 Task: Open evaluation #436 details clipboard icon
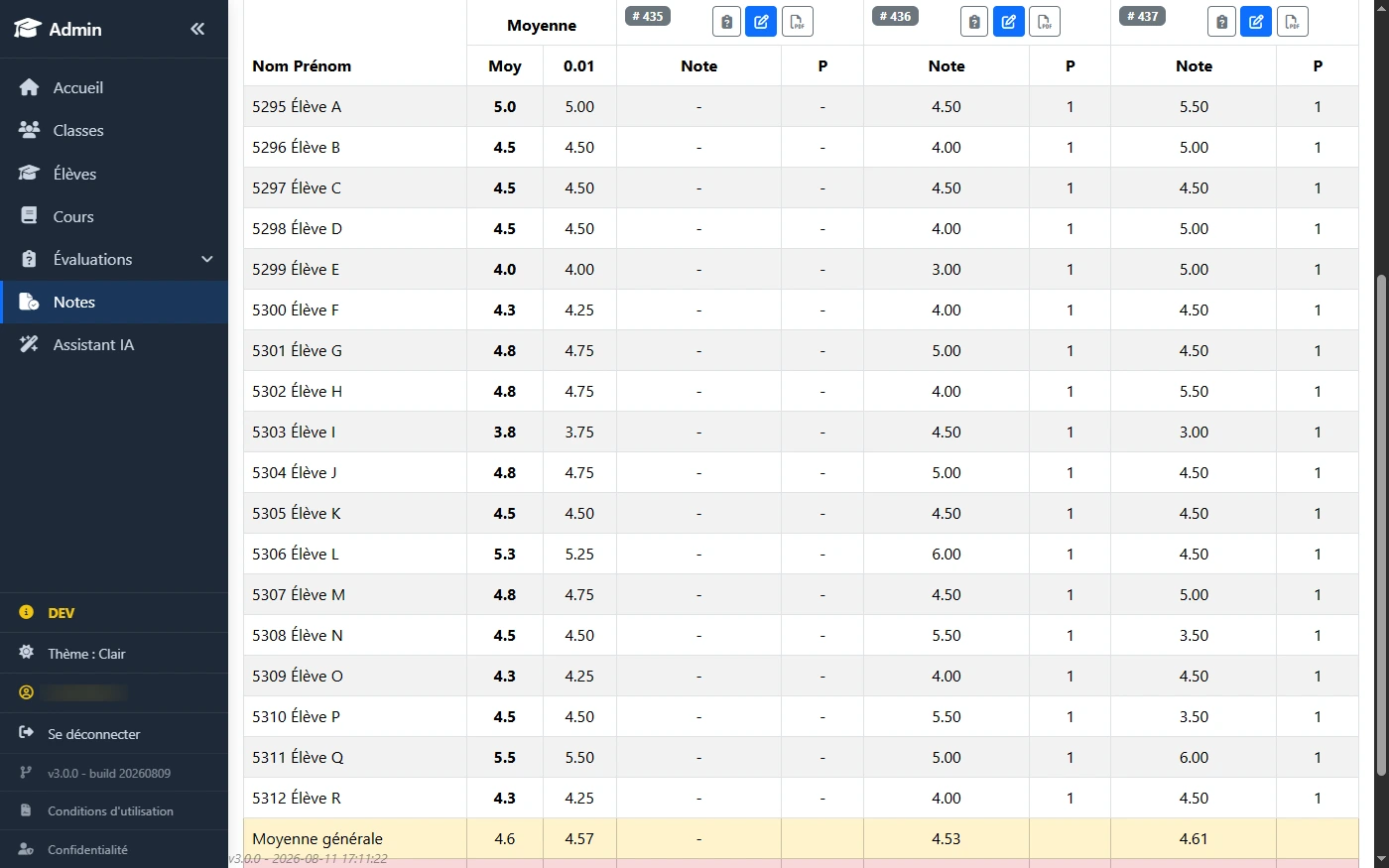click(974, 21)
